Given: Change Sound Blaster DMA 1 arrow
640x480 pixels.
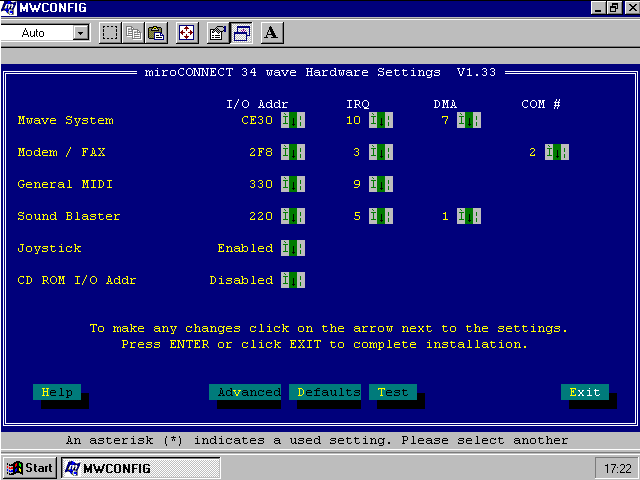Looking at the screenshot, I should pos(469,216).
